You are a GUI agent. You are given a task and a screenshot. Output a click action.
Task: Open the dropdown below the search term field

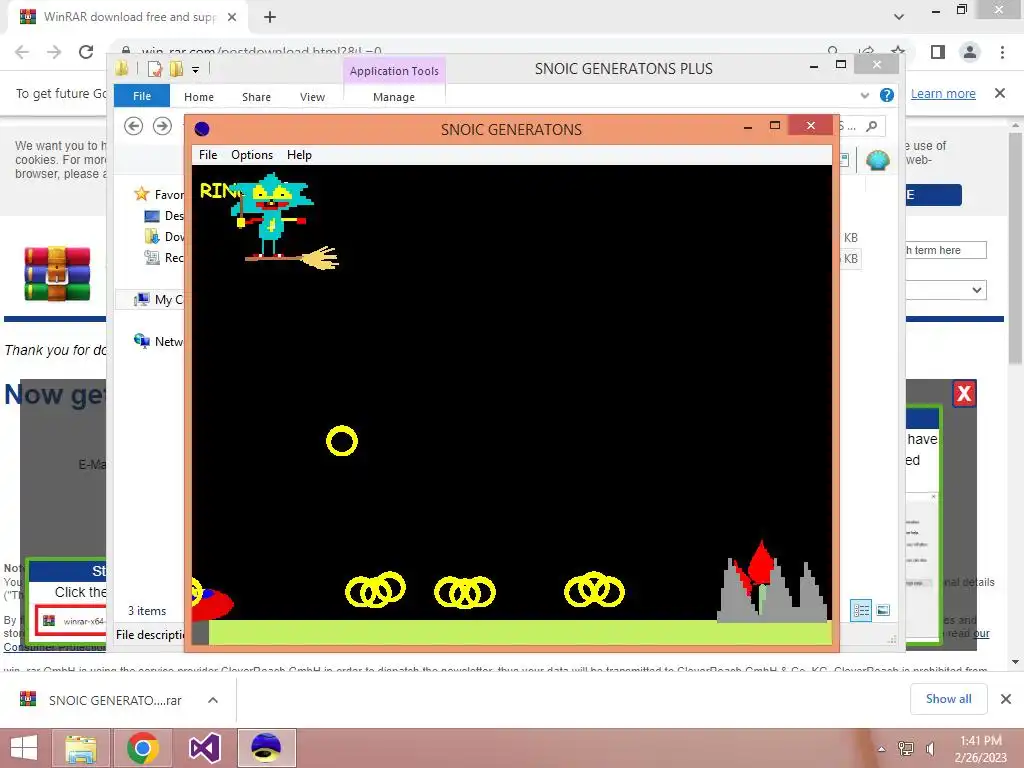[x=946, y=290]
